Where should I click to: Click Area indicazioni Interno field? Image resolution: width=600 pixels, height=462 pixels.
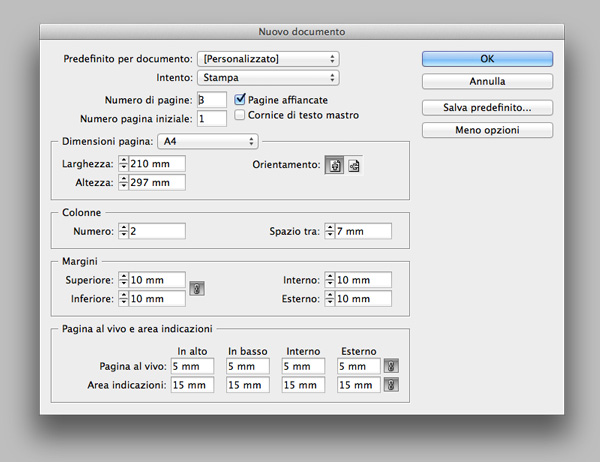tap(303, 385)
